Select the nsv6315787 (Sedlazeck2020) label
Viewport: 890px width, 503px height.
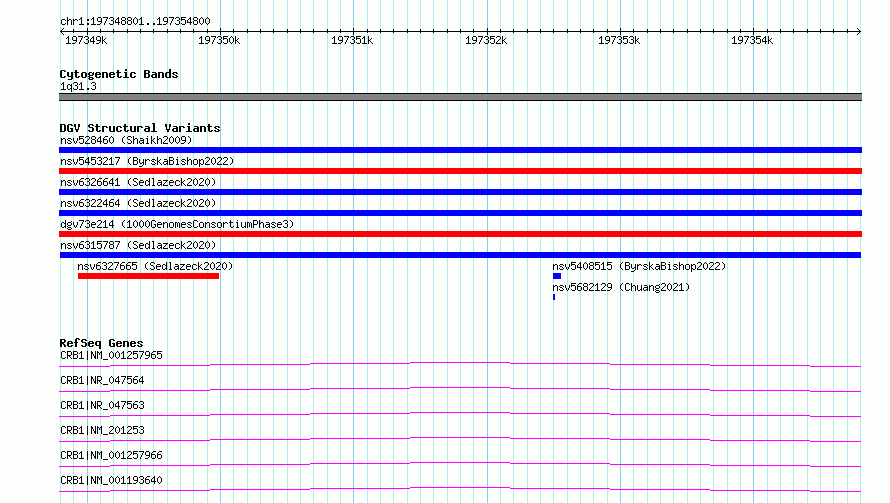pyautogui.click(x=138, y=245)
